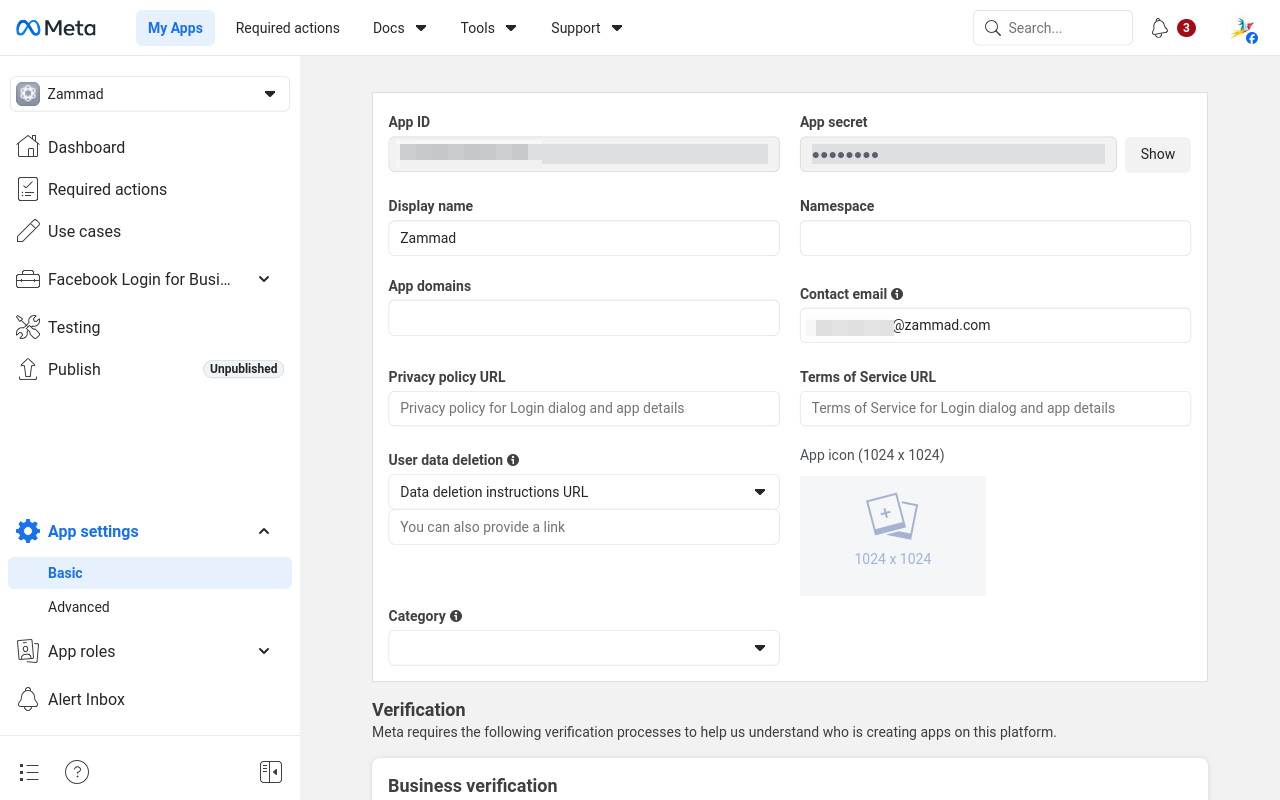Image resolution: width=1280 pixels, height=800 pixels.
Task: Click the Unpublished status badge
Action: [244, 369]
